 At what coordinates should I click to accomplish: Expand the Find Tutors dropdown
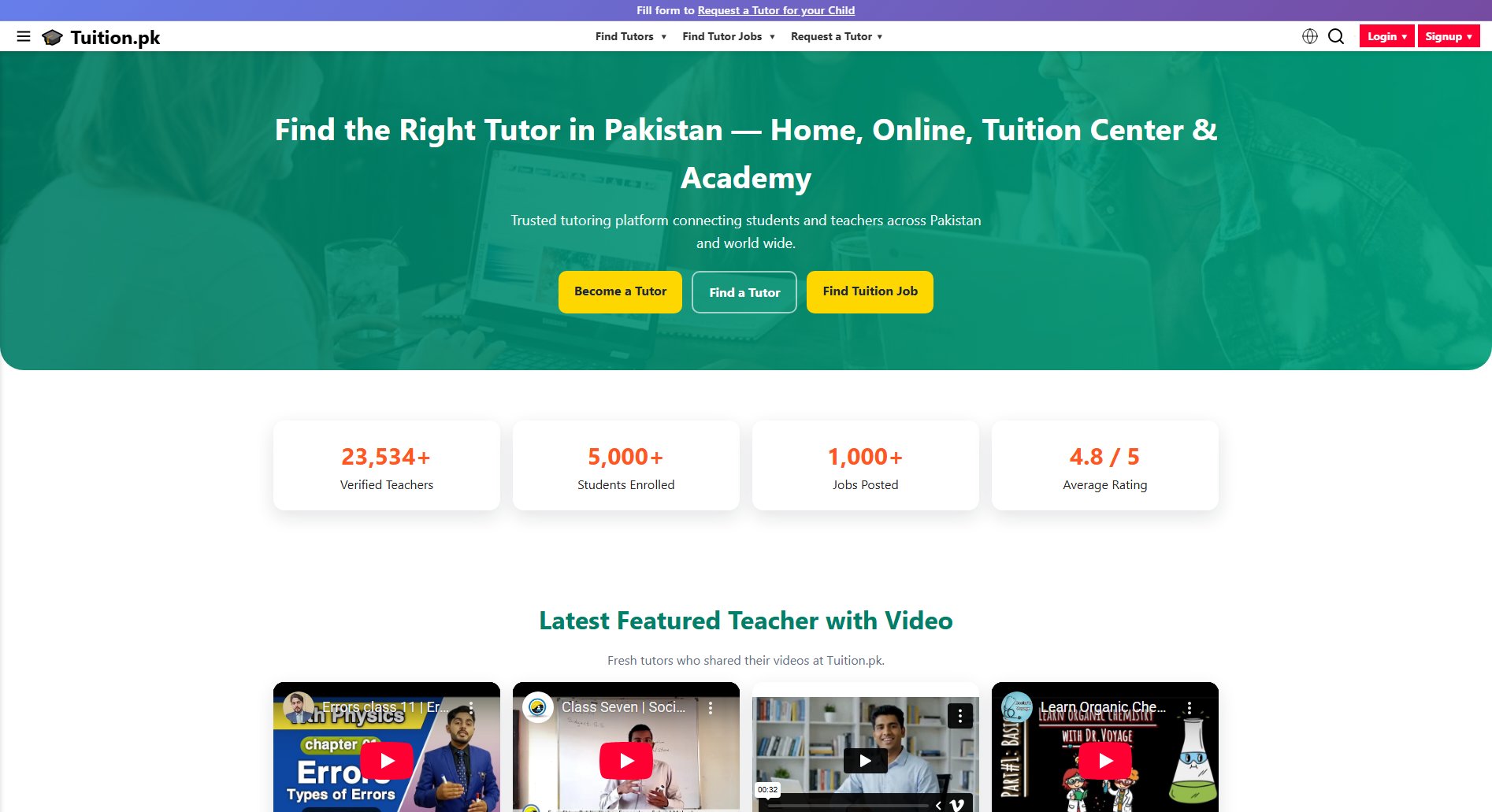point(630,36)
